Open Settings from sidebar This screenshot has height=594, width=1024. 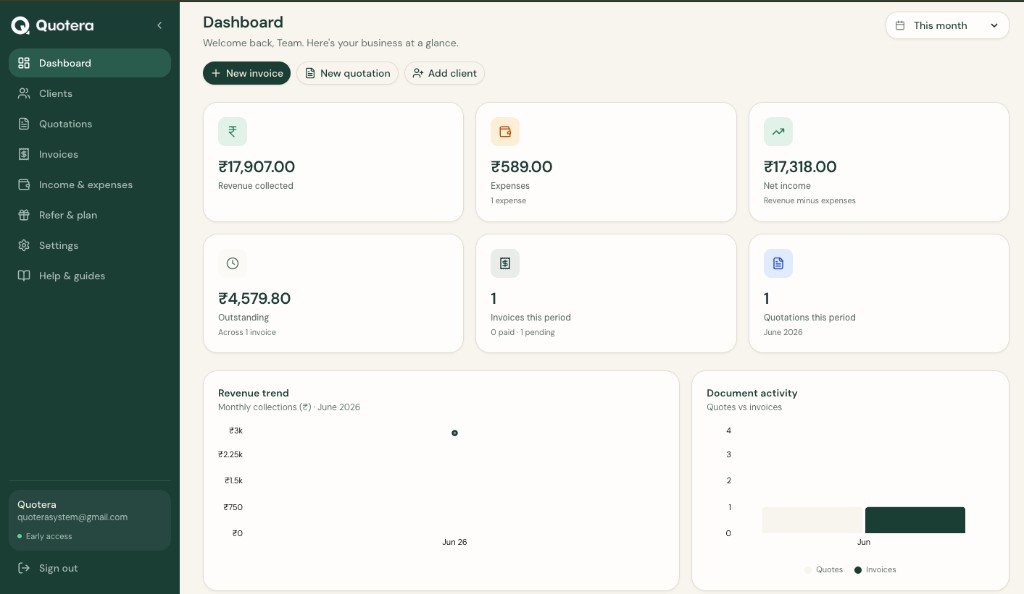[89, 245]
